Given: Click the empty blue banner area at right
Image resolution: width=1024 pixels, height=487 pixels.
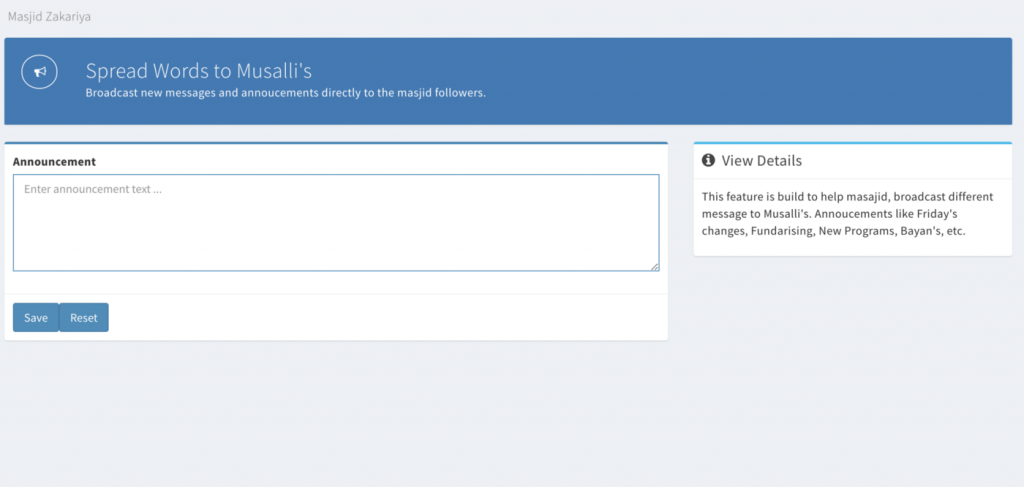Looking at the screenshot, I should (800, 80).
